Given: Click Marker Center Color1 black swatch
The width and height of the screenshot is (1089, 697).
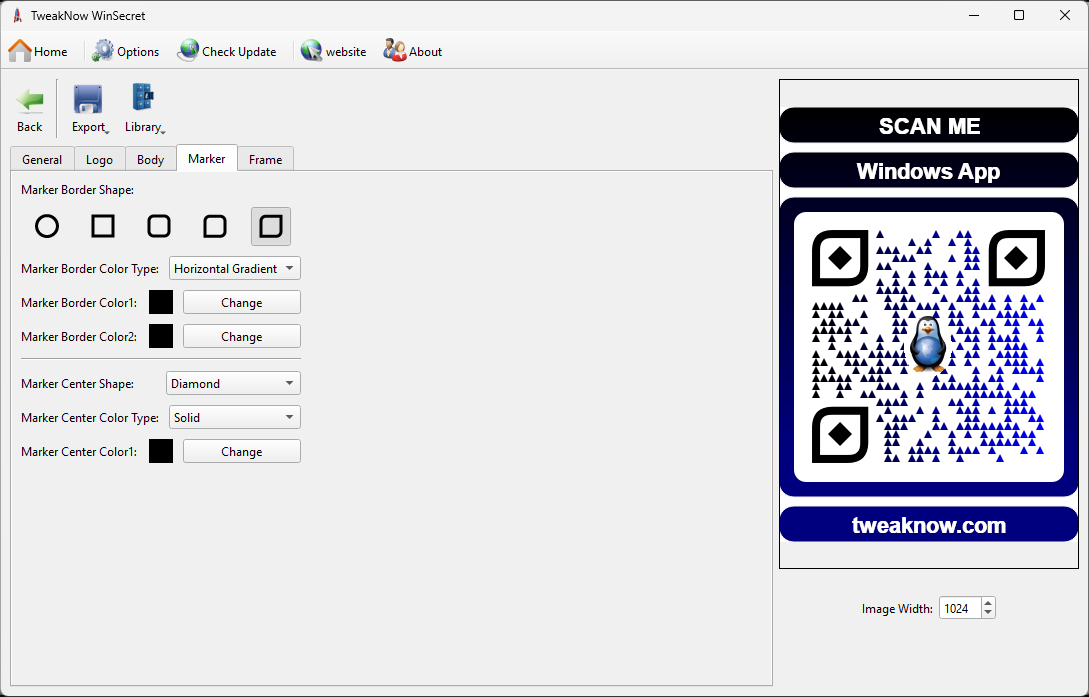Looking at the screenshot, I should [161, 451].
